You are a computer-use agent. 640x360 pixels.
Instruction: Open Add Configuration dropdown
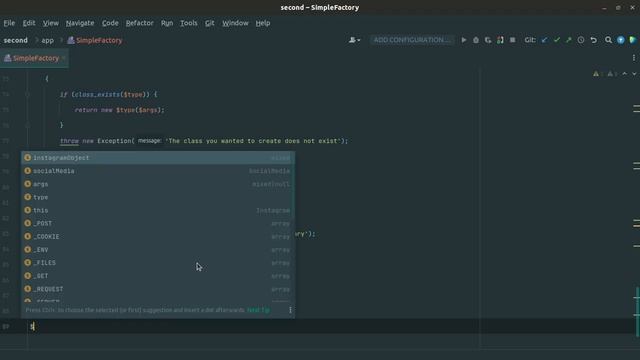click(x=412, y=40)
